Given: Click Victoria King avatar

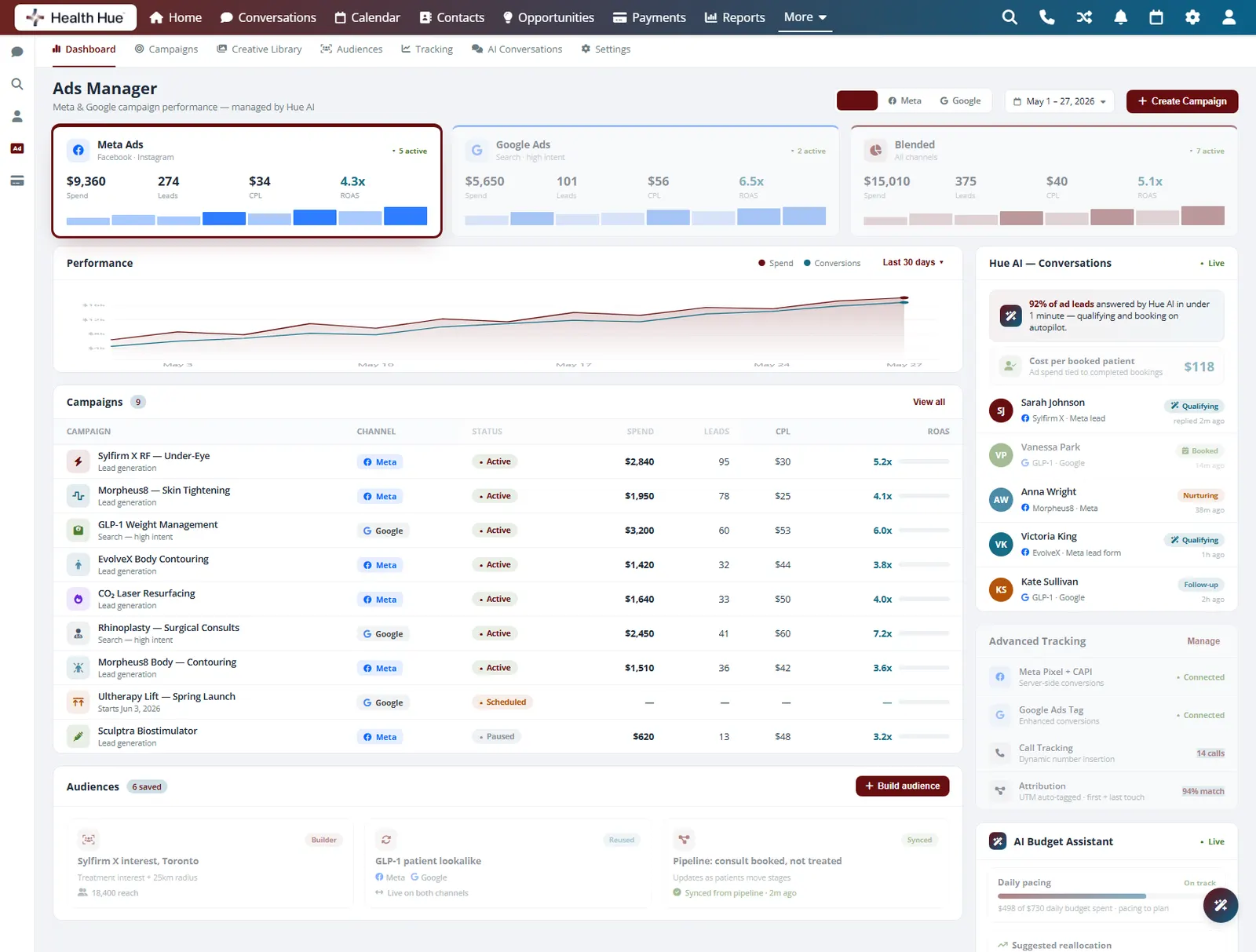Looking at the screenshot, I should click(x=1001, y=544).
